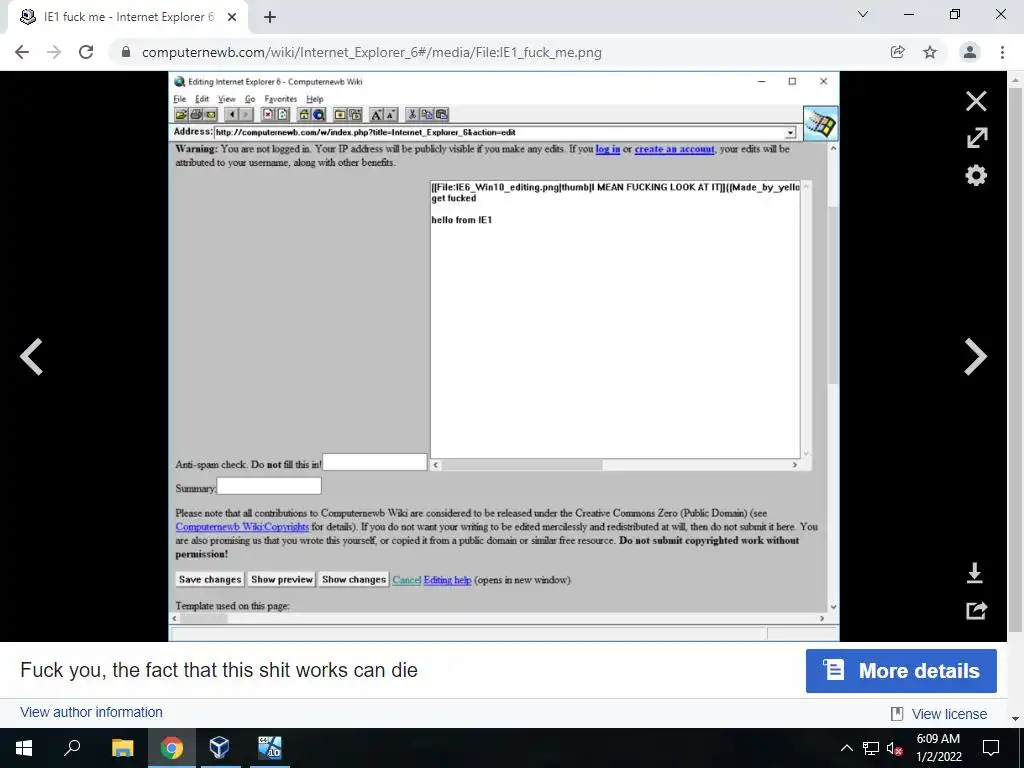The width and height of the screenshot is (1024, 768).
Task: Open the View license link
Action: tap(949, 714)
